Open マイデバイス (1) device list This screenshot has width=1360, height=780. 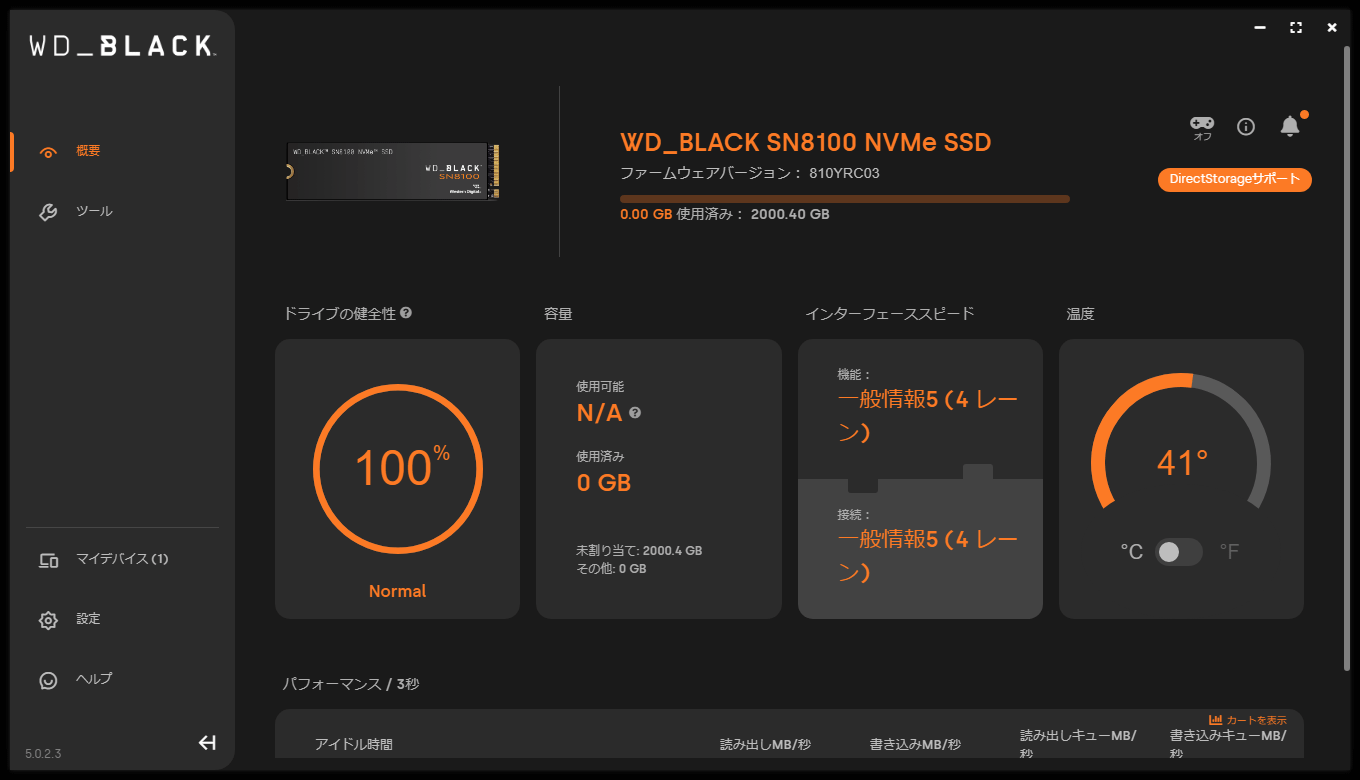tap(121, 560)
